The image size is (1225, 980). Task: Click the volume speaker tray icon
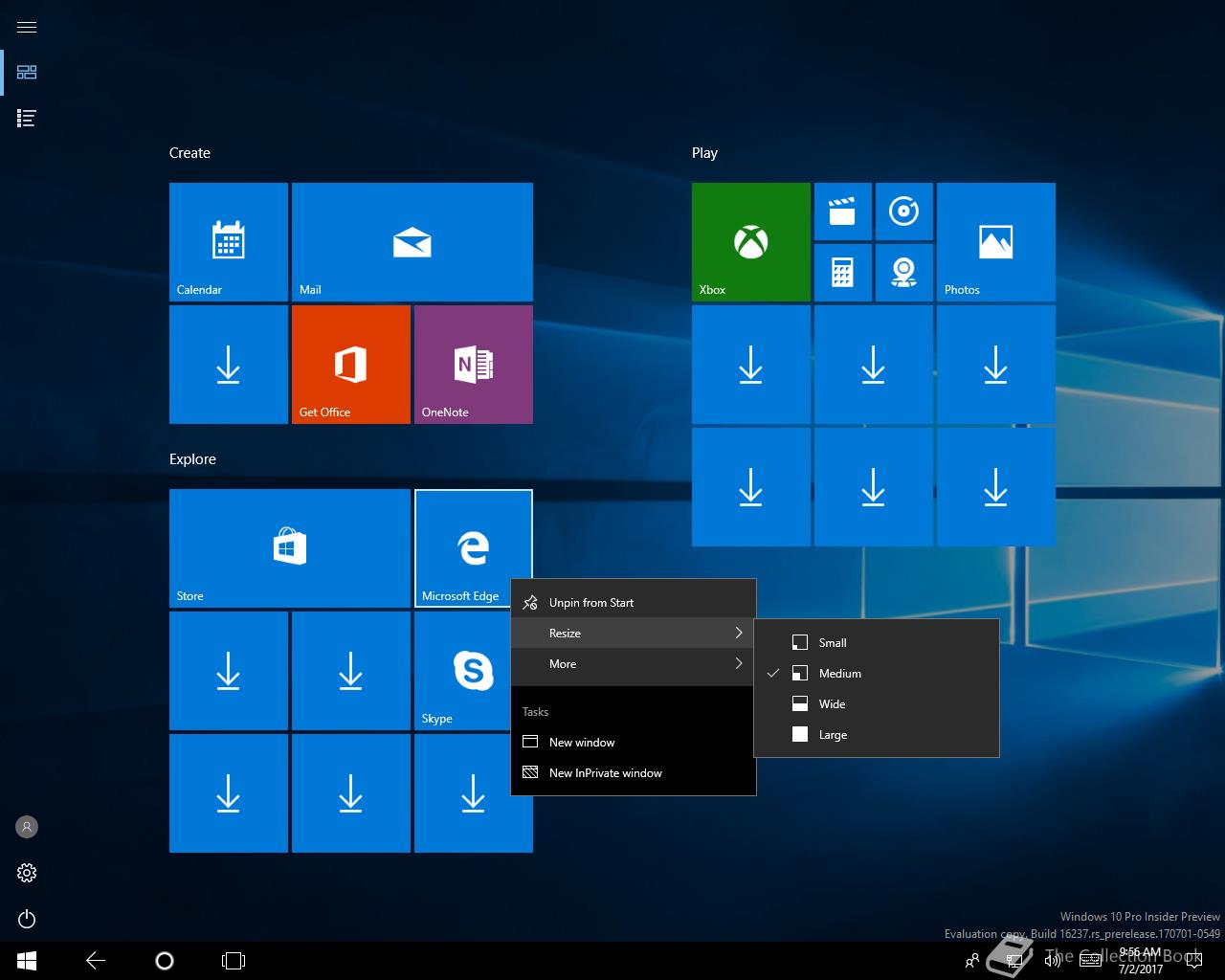[x=1053, y=961]
